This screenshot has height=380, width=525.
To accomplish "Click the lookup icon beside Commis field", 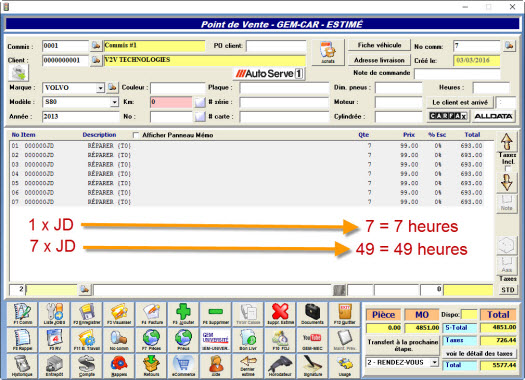I will click(96, 46).
